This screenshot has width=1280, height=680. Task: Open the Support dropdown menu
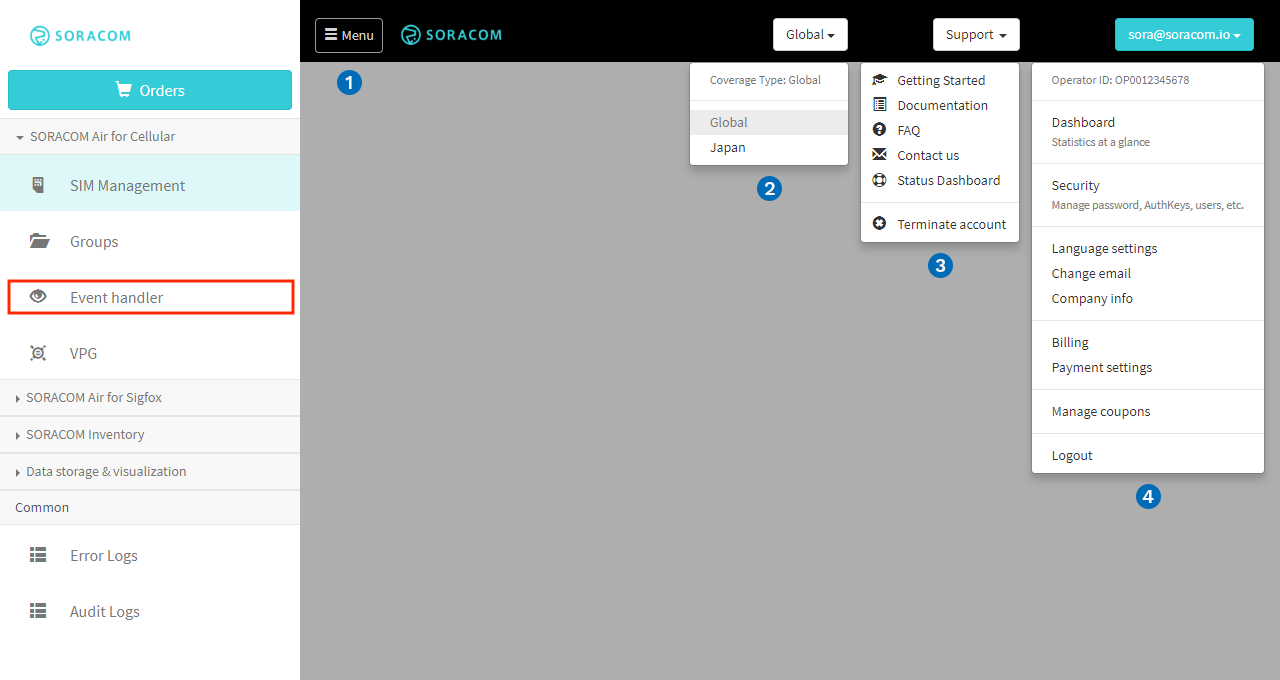(976, 35)
